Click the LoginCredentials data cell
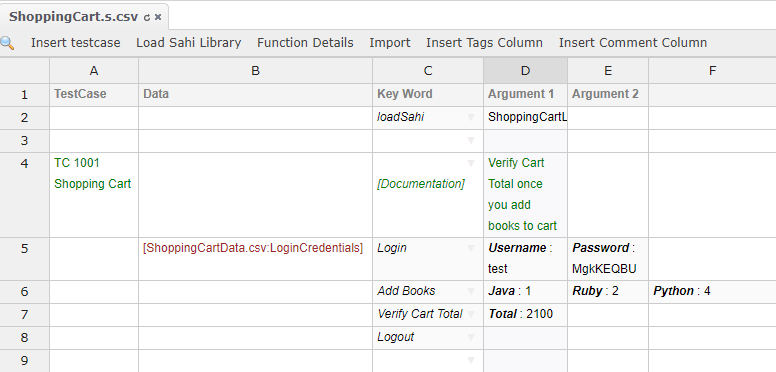 click(255, 259)
